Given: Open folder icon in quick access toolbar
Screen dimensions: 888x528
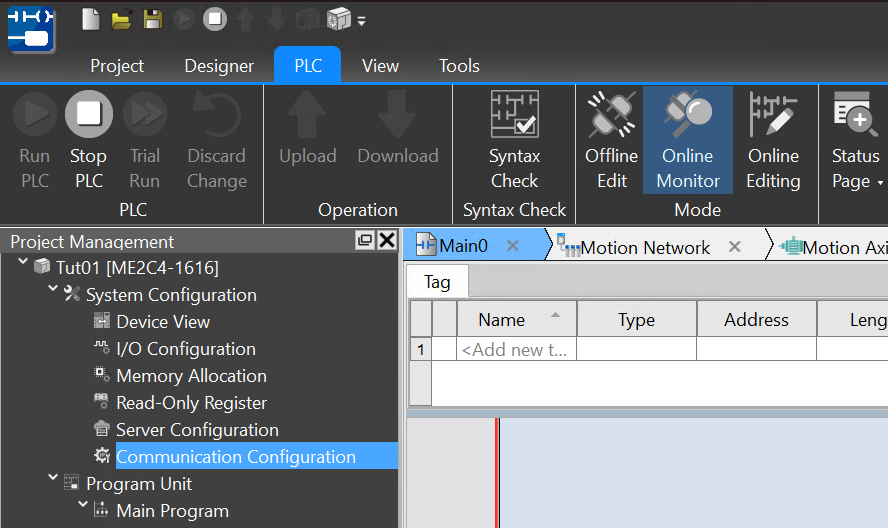Looking at the screenshot, I should [x=121, y=19].
